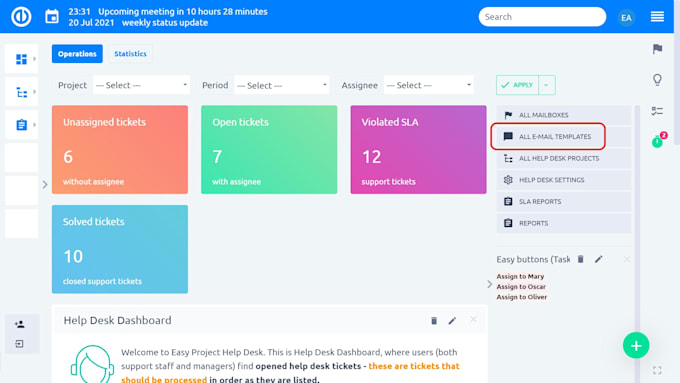Open the hamburger menu icon
The width and height of the screenshot is (680, 383).
(657, 17)
